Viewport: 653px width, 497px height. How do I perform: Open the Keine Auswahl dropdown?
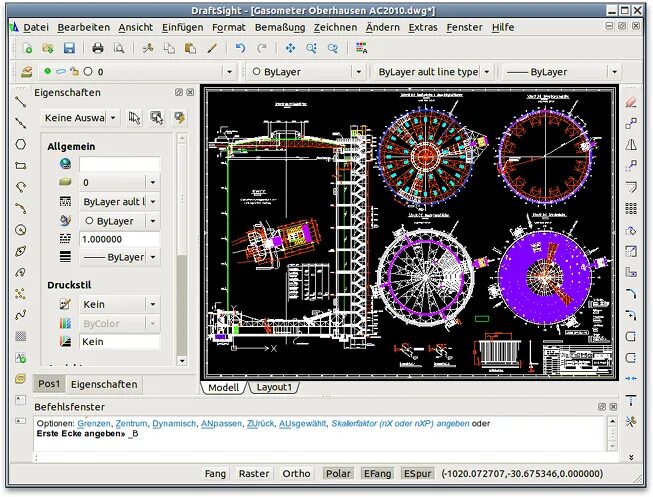[113, 118]
